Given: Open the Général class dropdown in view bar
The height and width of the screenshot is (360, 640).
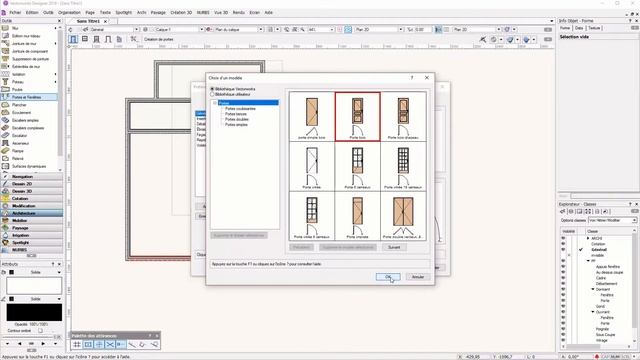Looking at the screenshot, I should (136, 29).
